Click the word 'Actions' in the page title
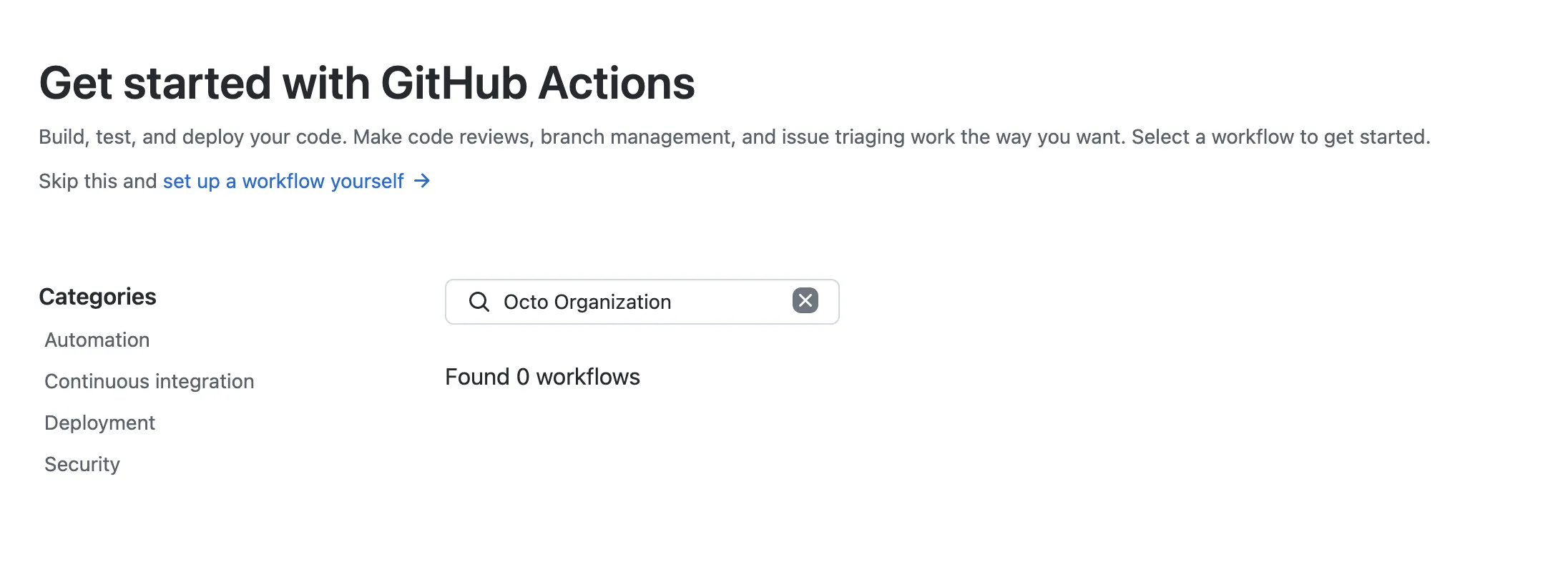 [617, 83]
